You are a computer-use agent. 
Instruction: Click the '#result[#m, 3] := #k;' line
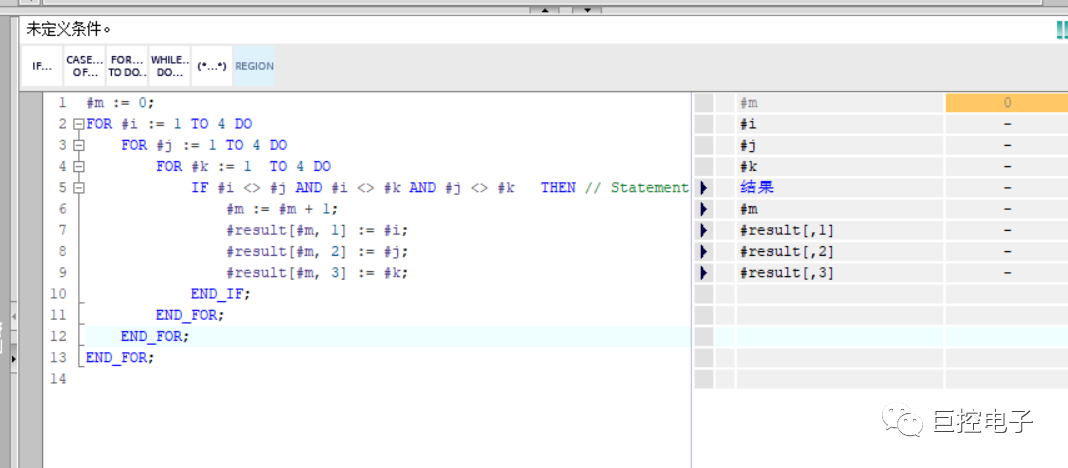click(317, 272)
